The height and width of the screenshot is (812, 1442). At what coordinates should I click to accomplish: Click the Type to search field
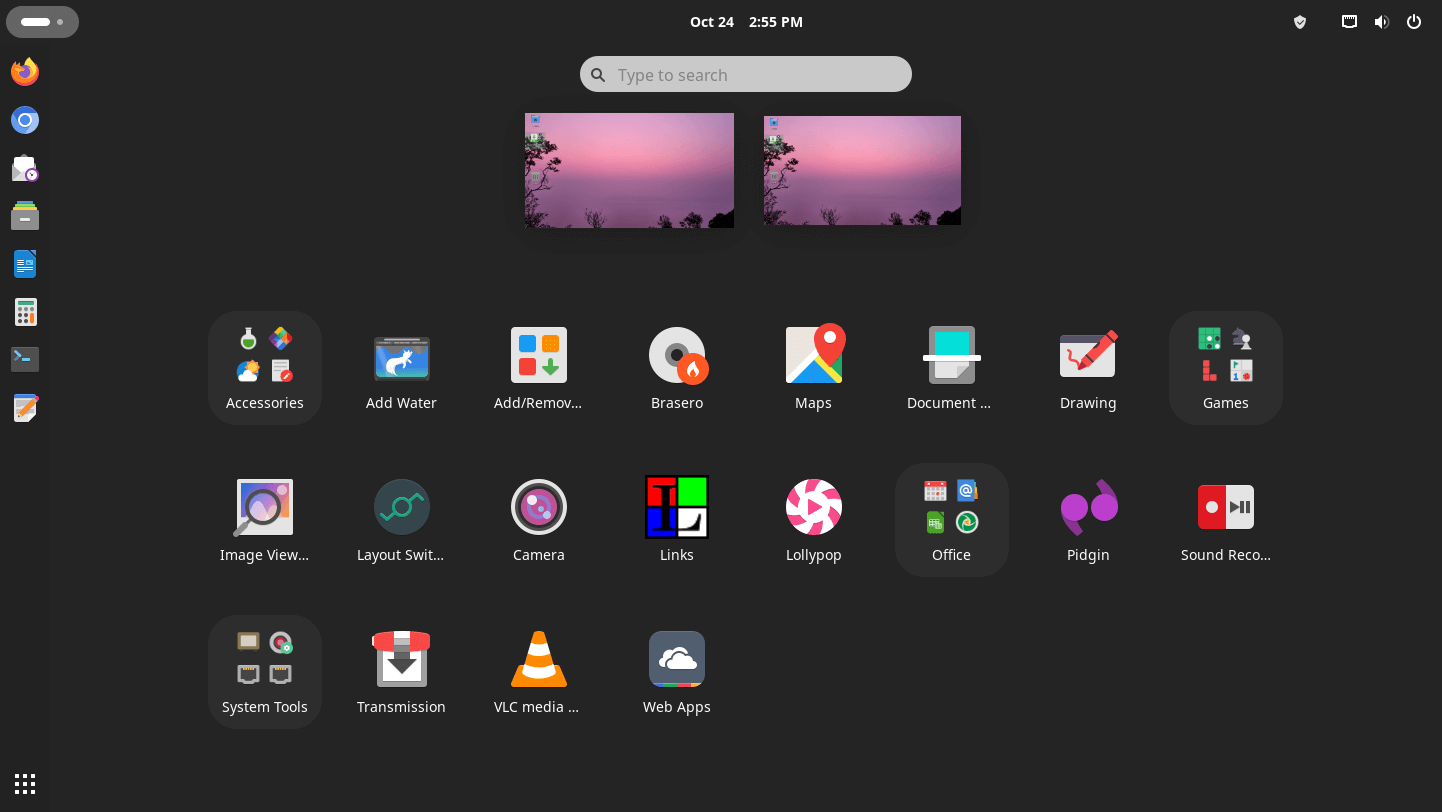point(746,75)
